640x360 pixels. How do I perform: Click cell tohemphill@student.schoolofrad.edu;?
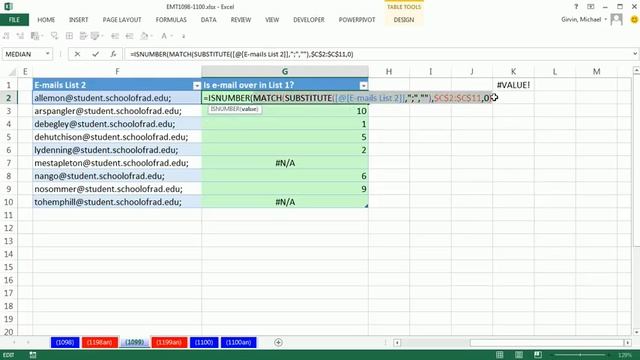click(117, 202)
